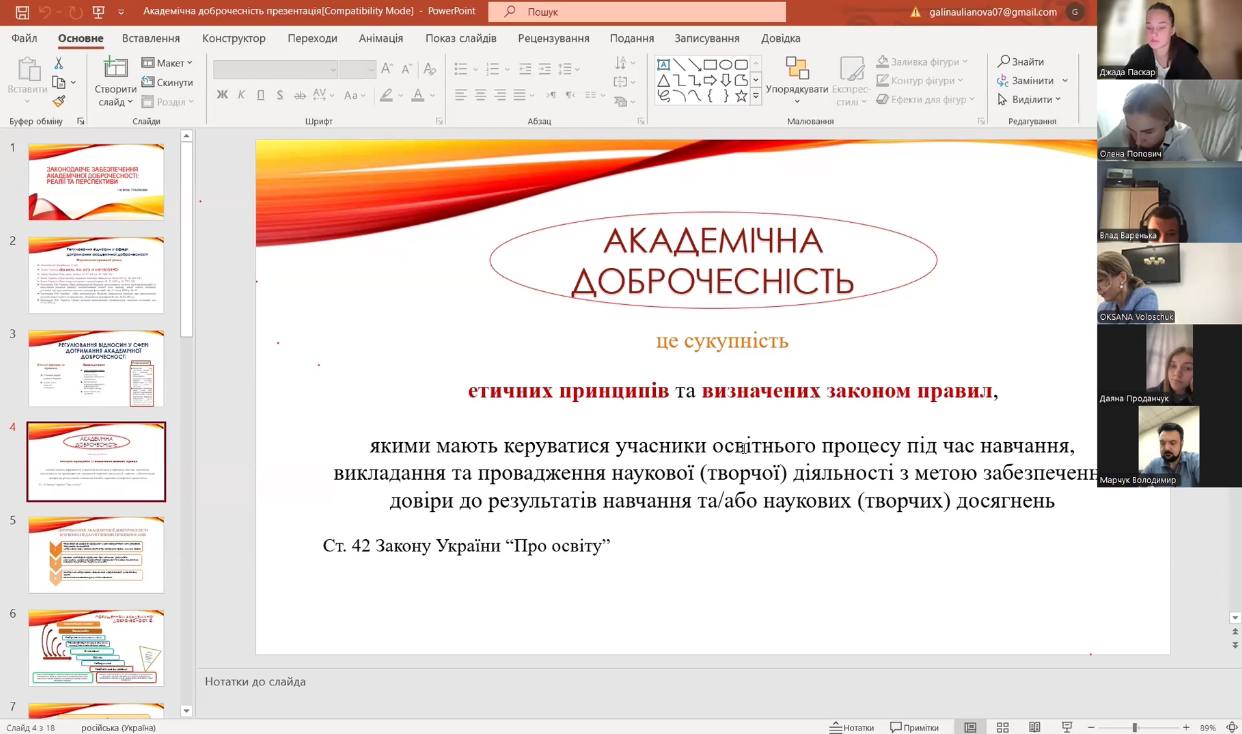Select the Format Painter brush icon

(x=59, y=101)
